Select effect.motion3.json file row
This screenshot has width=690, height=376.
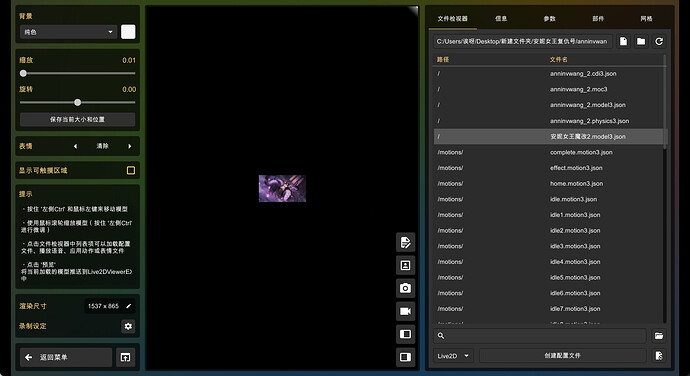(550, 168)
